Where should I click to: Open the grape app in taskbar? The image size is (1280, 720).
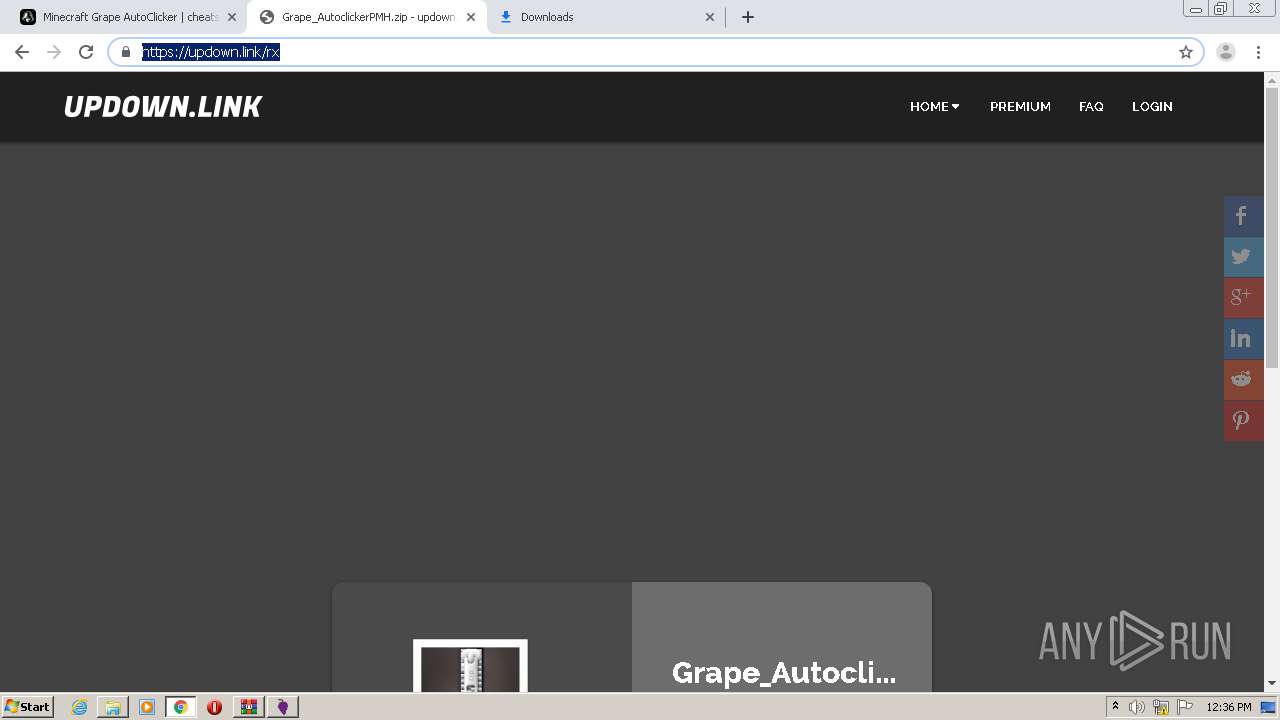point(283,707)
